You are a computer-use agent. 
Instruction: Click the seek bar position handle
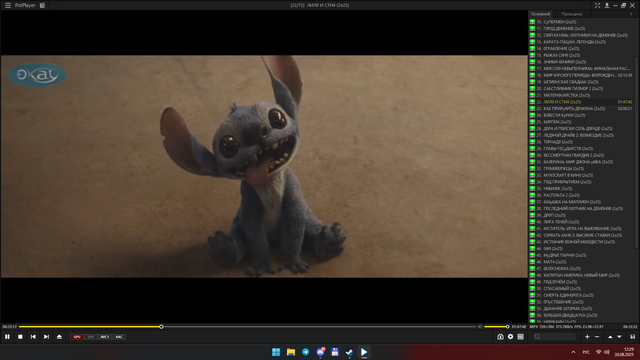(x=161, y=327)
